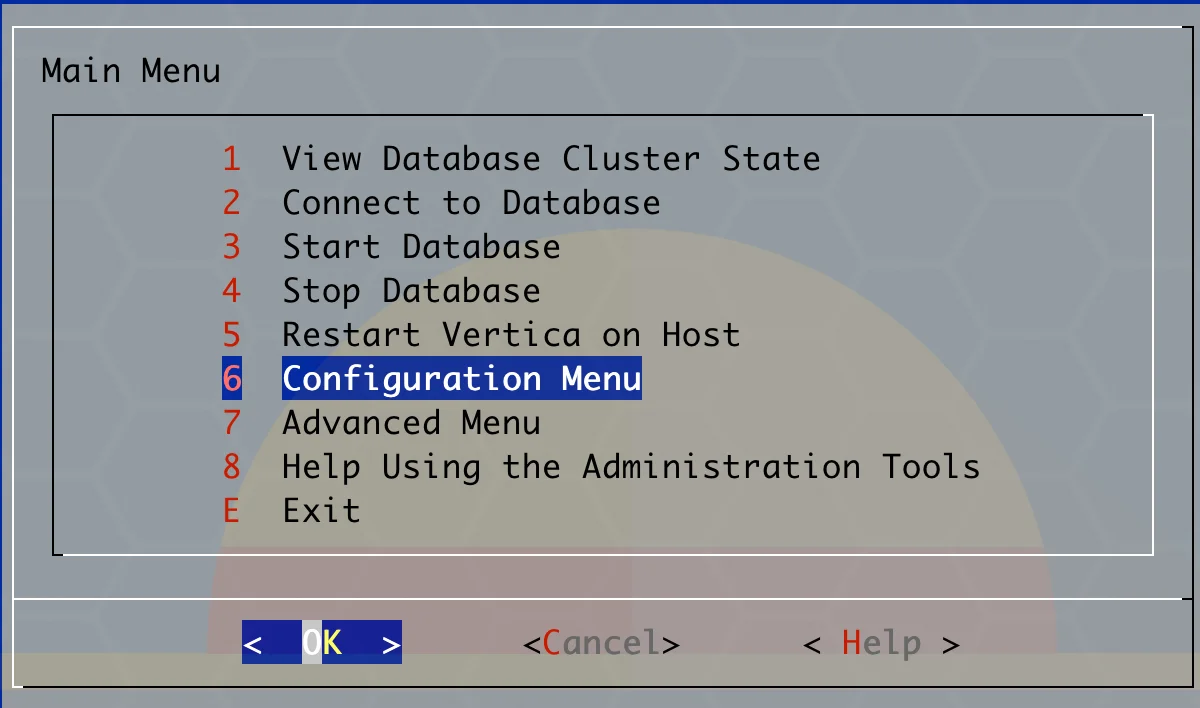Click hotkey number 3 beside Start Database
This screenshot has width=1200, height=708.
click(x=232, y=247)
